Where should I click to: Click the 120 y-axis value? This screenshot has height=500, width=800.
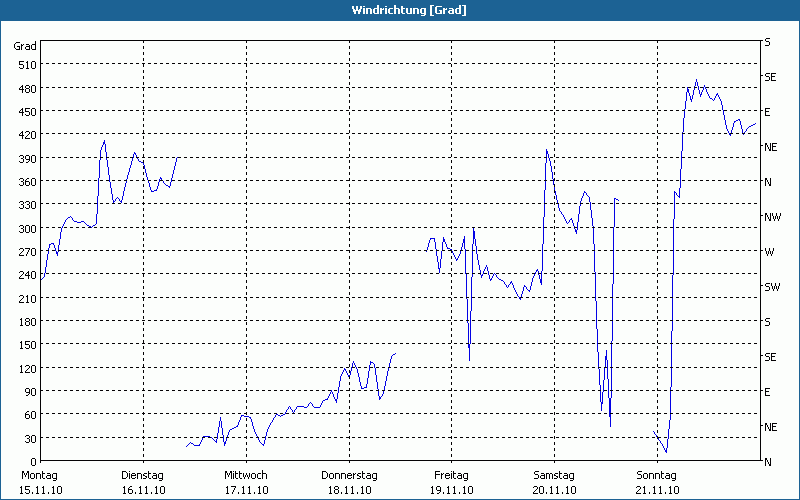click(x=28, y=368)
